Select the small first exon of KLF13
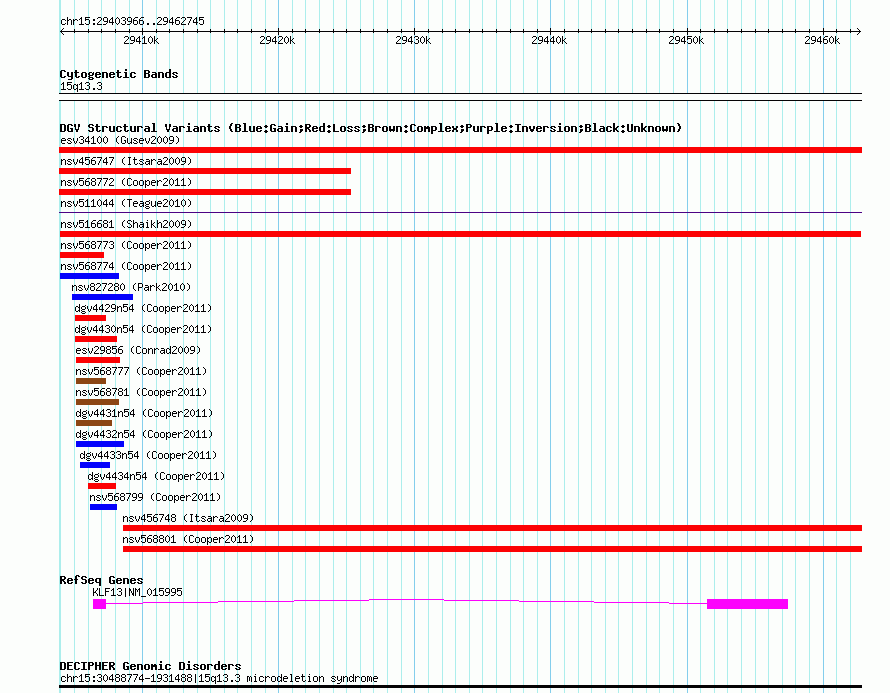The image size is (890, 693). (x=99, y=604)
